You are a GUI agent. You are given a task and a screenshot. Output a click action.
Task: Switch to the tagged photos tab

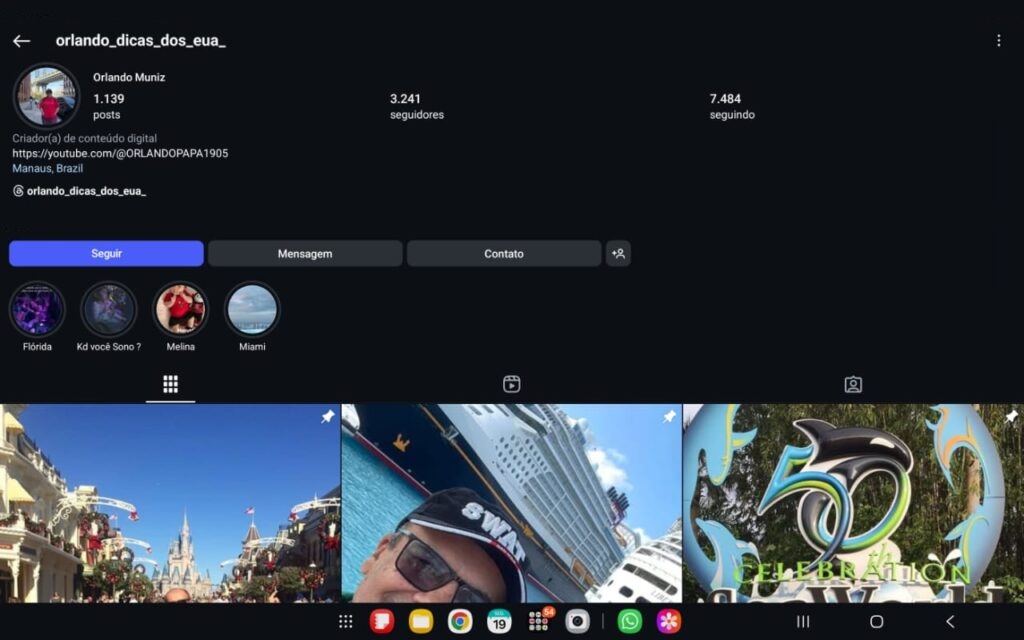[853, 384]
